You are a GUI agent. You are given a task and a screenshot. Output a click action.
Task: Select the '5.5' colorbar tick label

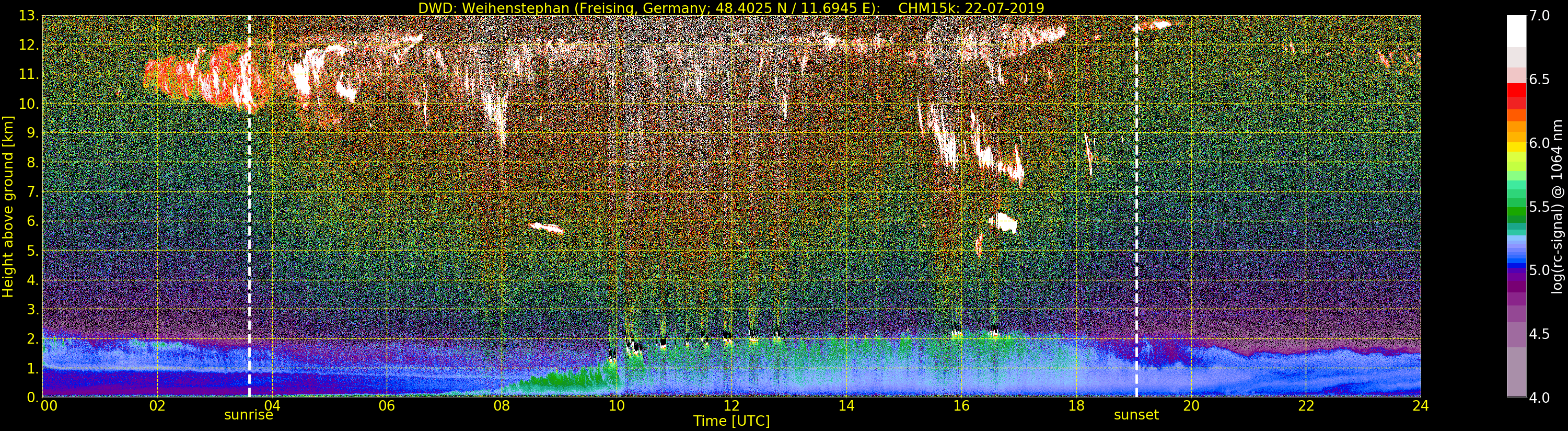point(1539,207)
